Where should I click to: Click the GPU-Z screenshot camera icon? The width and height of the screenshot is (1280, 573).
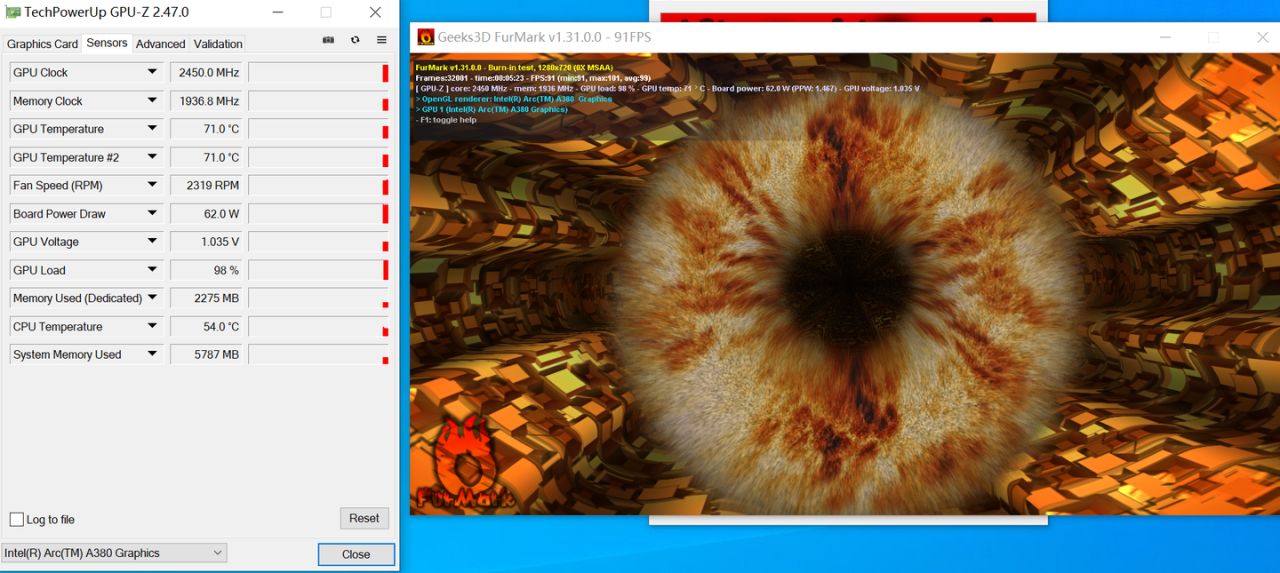328,40
